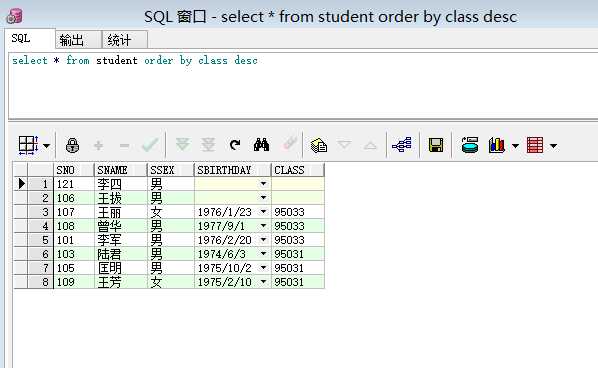Click the lock icon to edit data
Screen dimensions: 598x368
pyautogui.click(x=72, y=145)
